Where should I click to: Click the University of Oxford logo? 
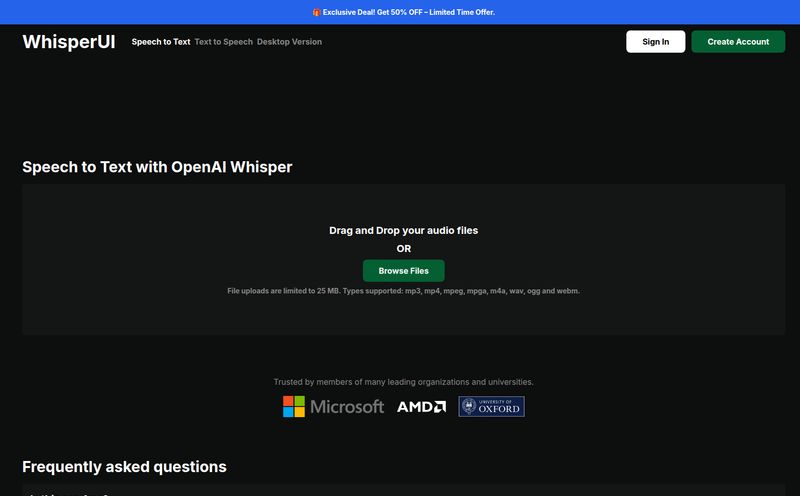pyautogui.click(x=491, y=407)
